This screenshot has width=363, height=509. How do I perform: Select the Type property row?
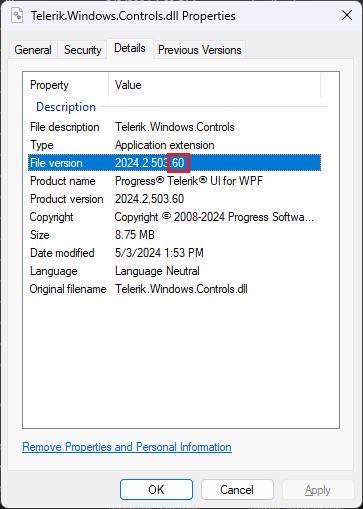[x=174, y=145]
